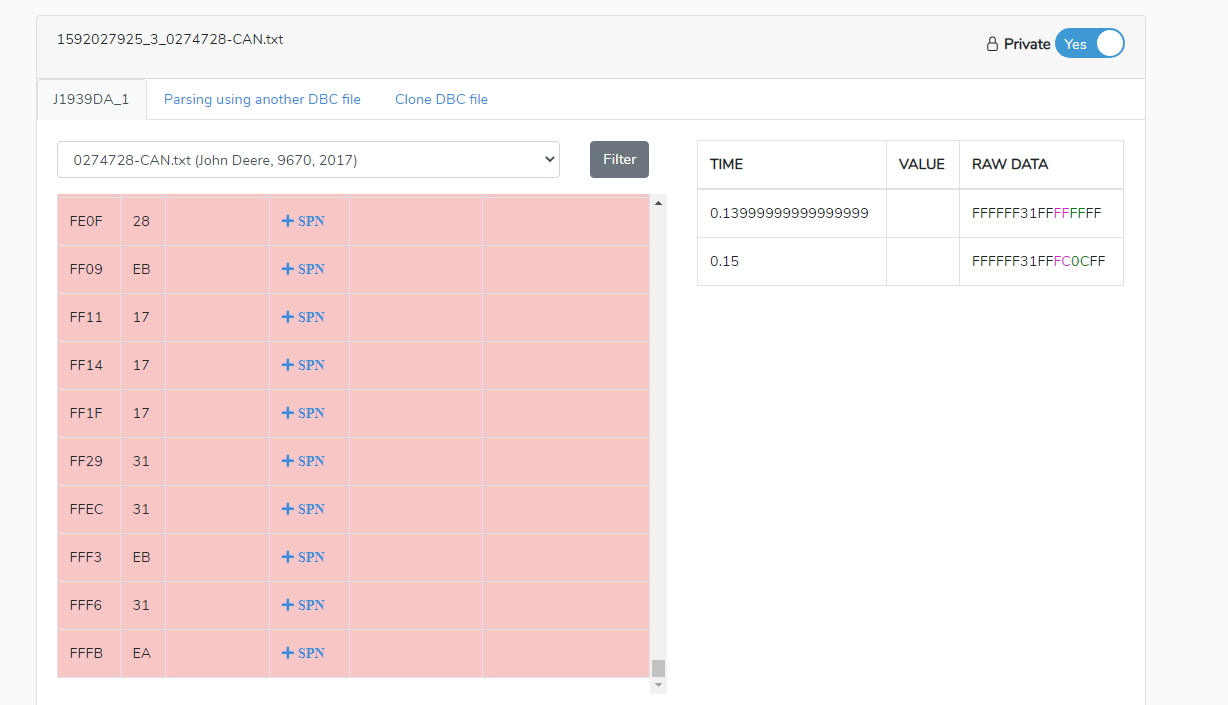Click the plus SPN icon in the FE0F row
Screen dimensions: 1228x705
pos(303,221)
